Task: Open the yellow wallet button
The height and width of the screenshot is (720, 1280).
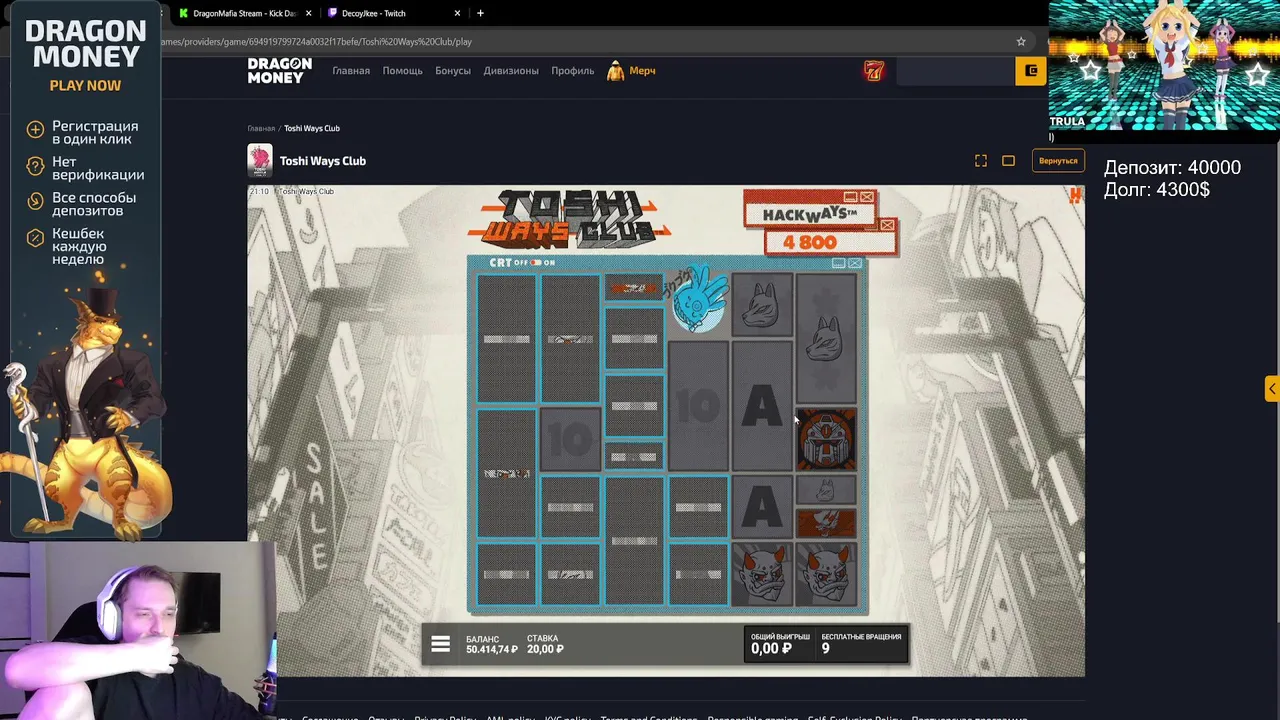Action: tap(1030, 71)
